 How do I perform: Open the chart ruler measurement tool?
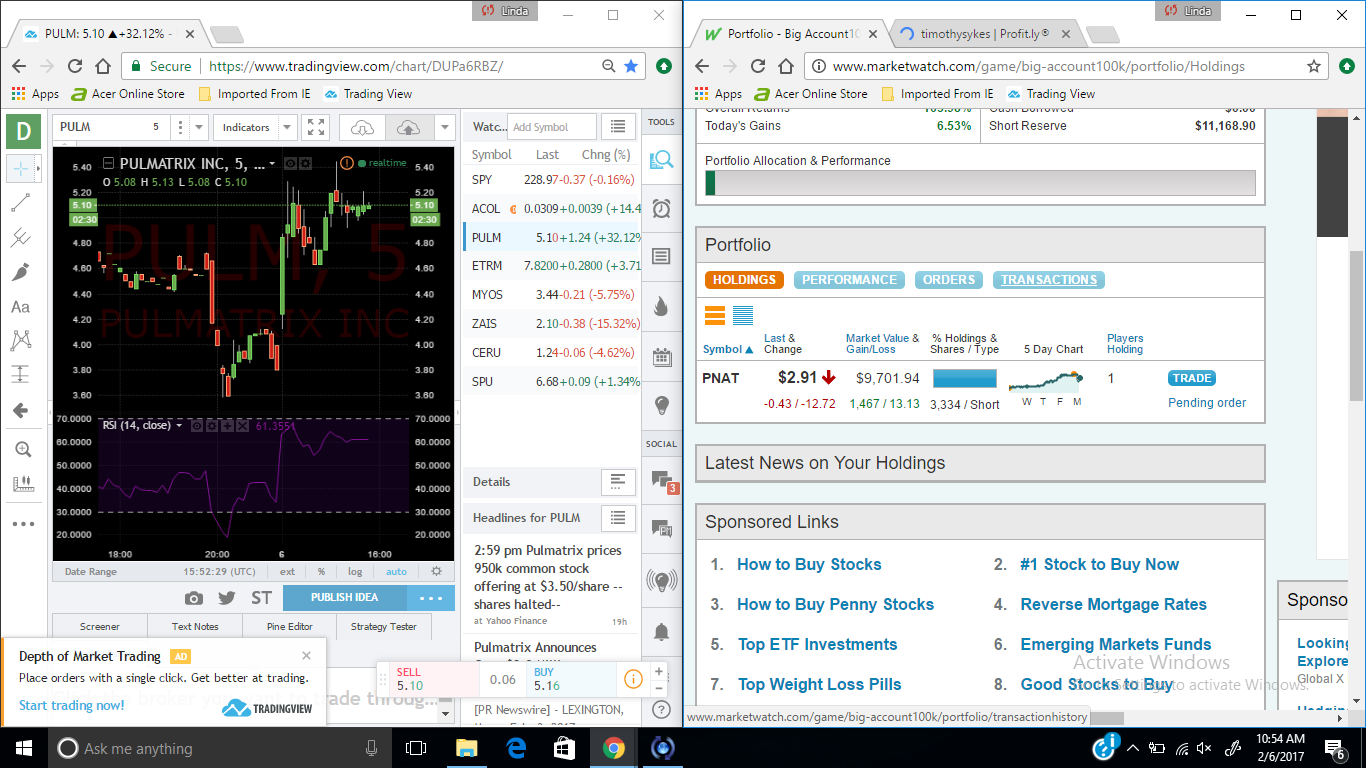pos(22,484)
